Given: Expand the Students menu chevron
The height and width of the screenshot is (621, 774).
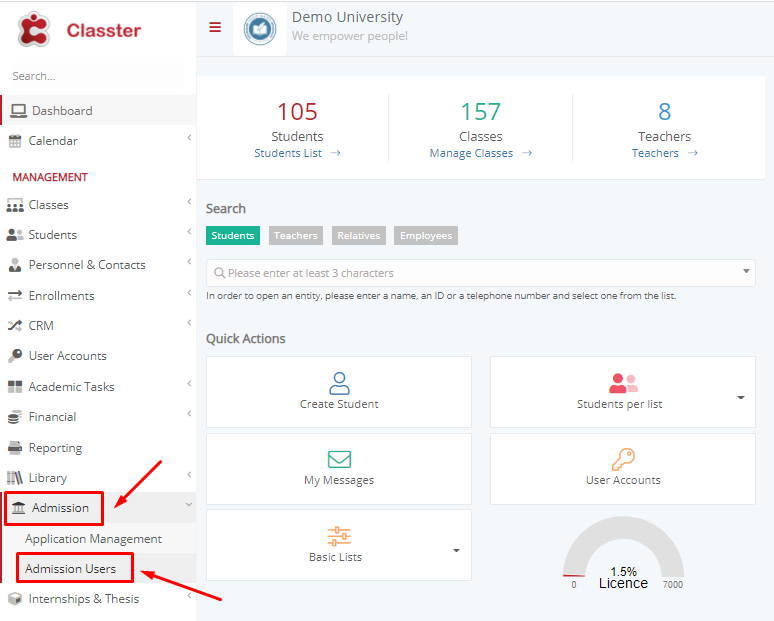Looking at the screenshot, I should pyautogui.click(x=189, y=232).
